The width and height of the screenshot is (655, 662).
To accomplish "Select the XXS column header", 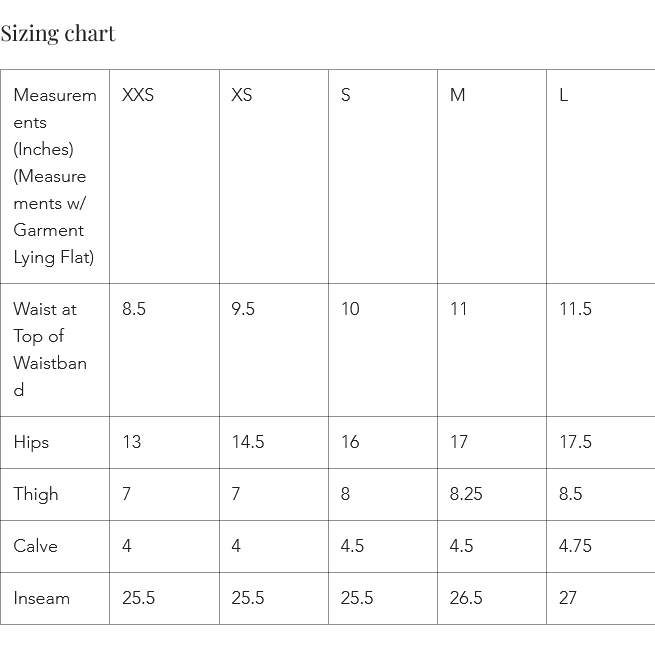I will (x=138, y=95).
